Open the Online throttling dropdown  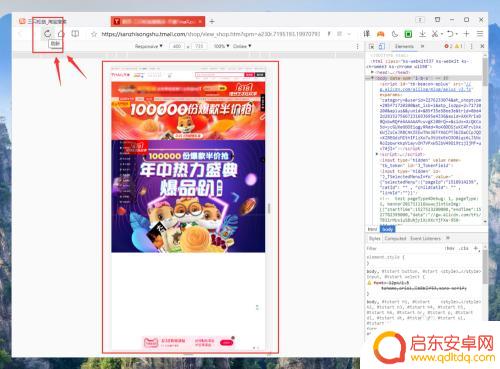pos(242,46)
